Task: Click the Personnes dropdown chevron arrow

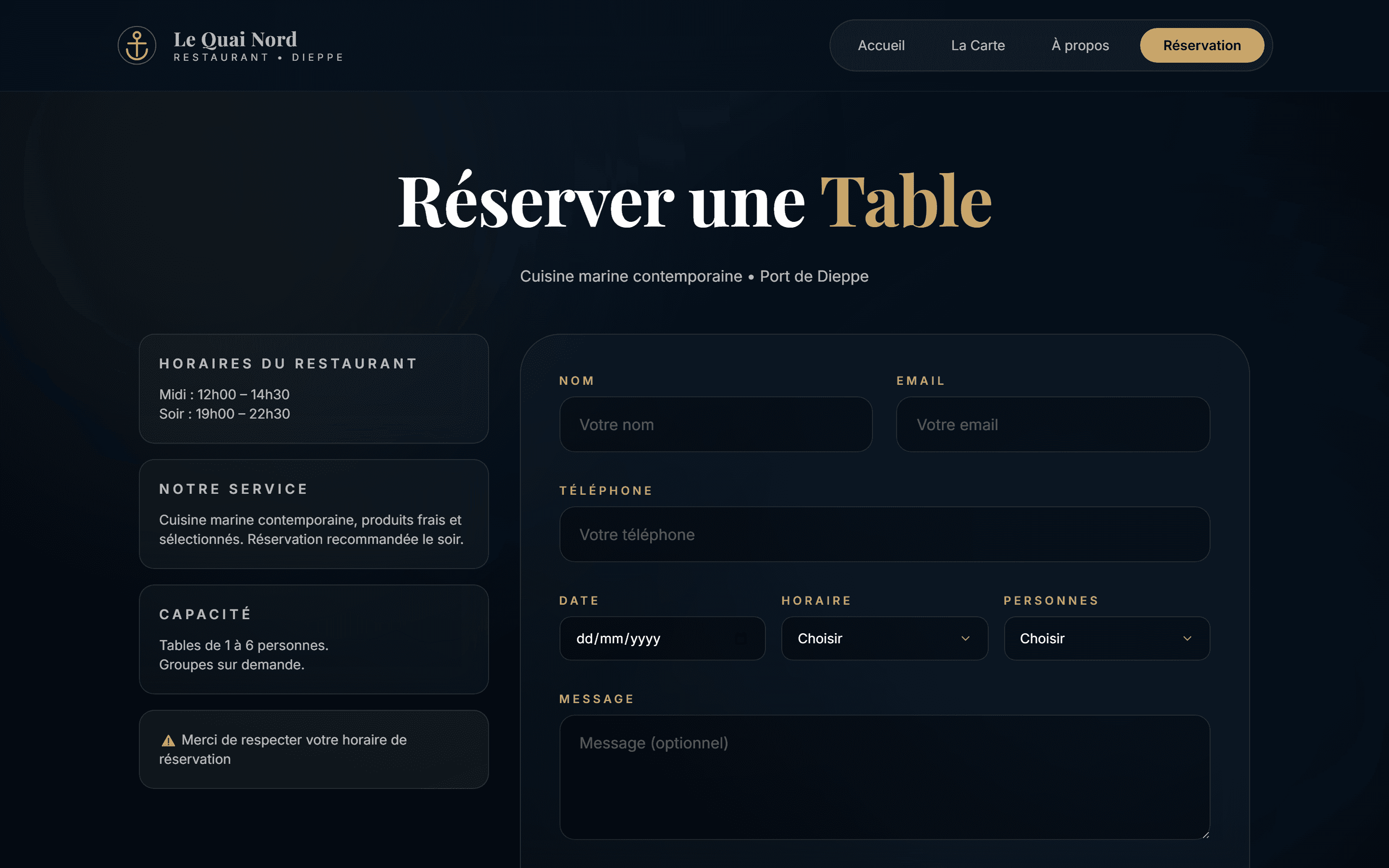Action: click(x=1187, y=638)
